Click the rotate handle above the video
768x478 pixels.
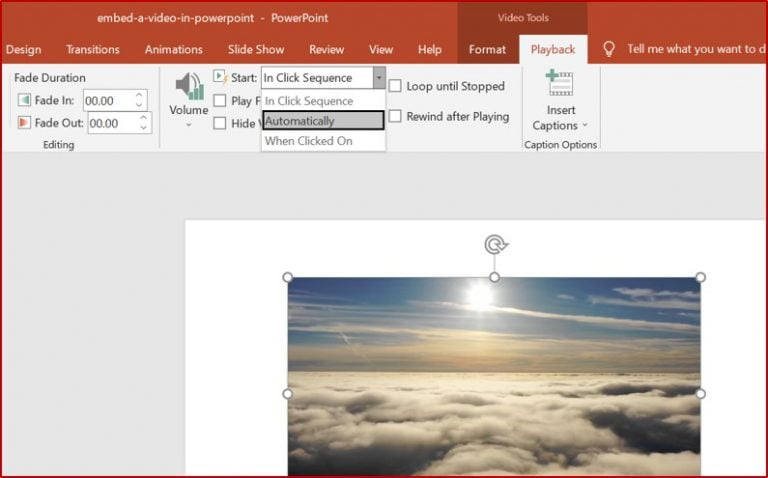coord(494,244)
